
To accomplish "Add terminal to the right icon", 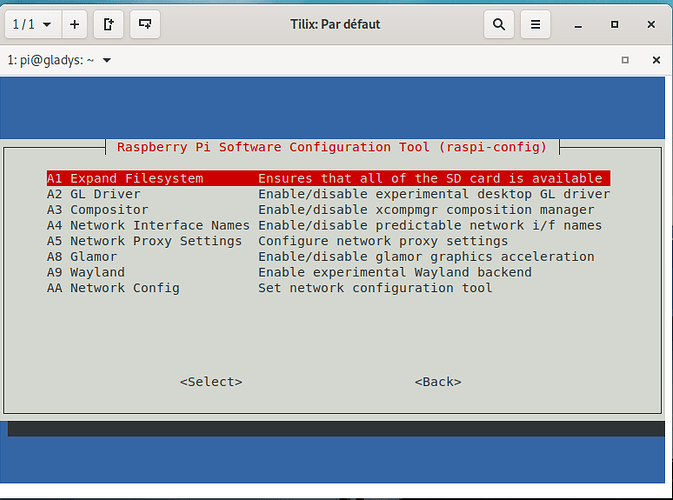I will 109,24.
